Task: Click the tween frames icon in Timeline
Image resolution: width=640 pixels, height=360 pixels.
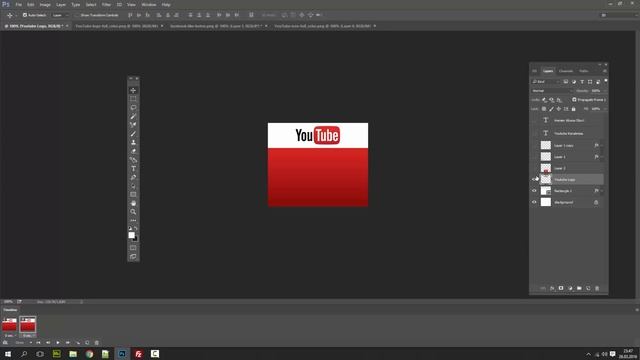Action: (78, 343)
